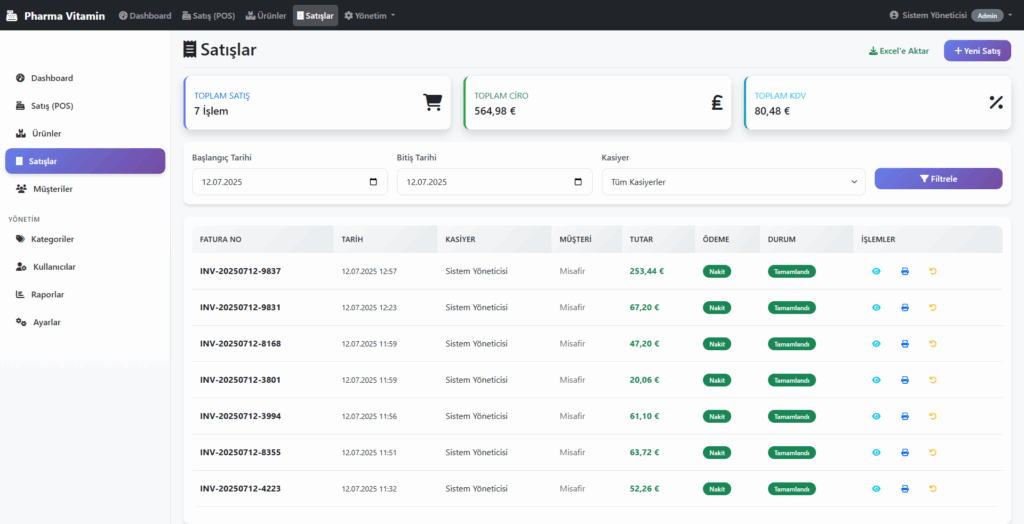This screenshot has width=1024, height=524.
Task: Click Tamamlandı badge in INV-20250712-8168 row
Action: (x=792, y=344)
